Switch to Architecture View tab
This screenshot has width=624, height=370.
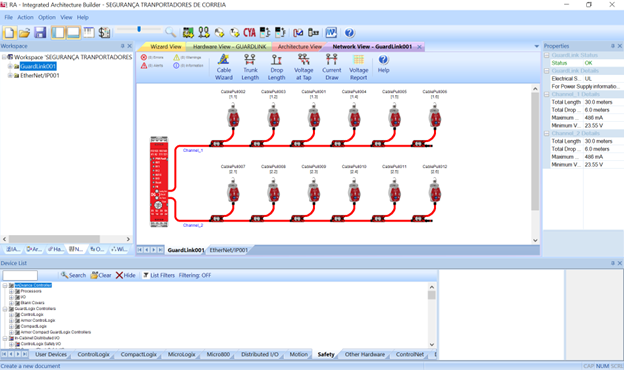300,47
